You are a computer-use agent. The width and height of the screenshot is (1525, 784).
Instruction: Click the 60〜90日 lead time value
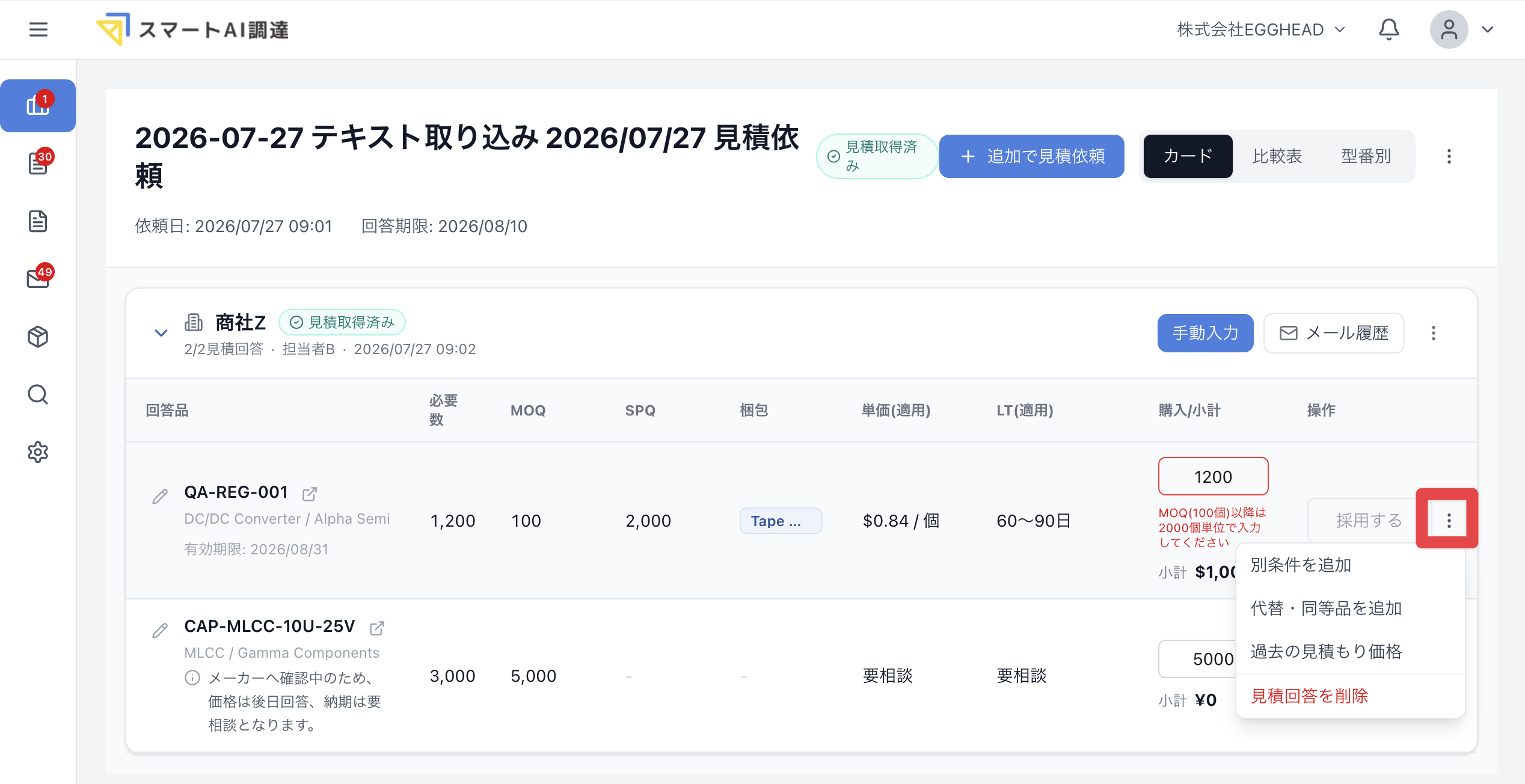pos(1034,521)
